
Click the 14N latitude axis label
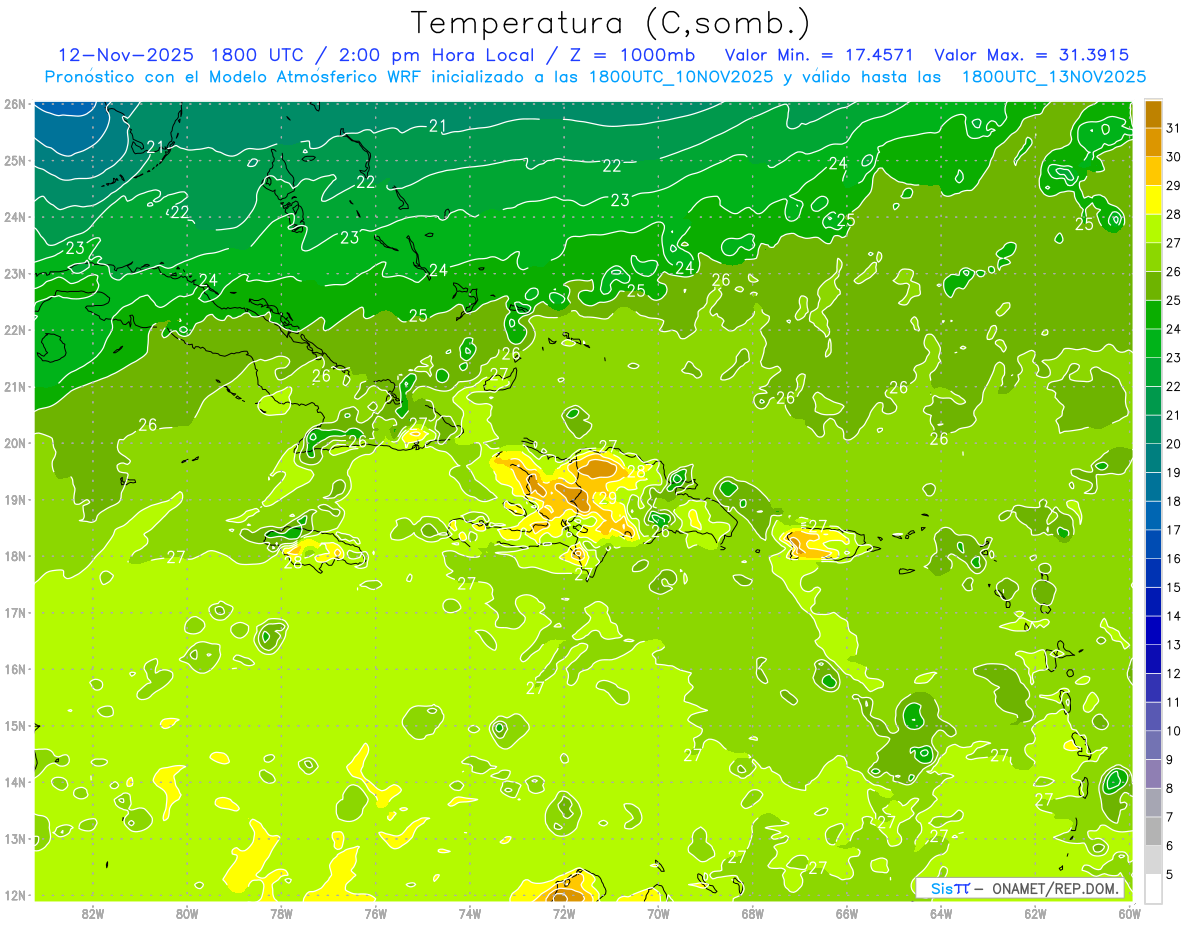tap(15, 782)
